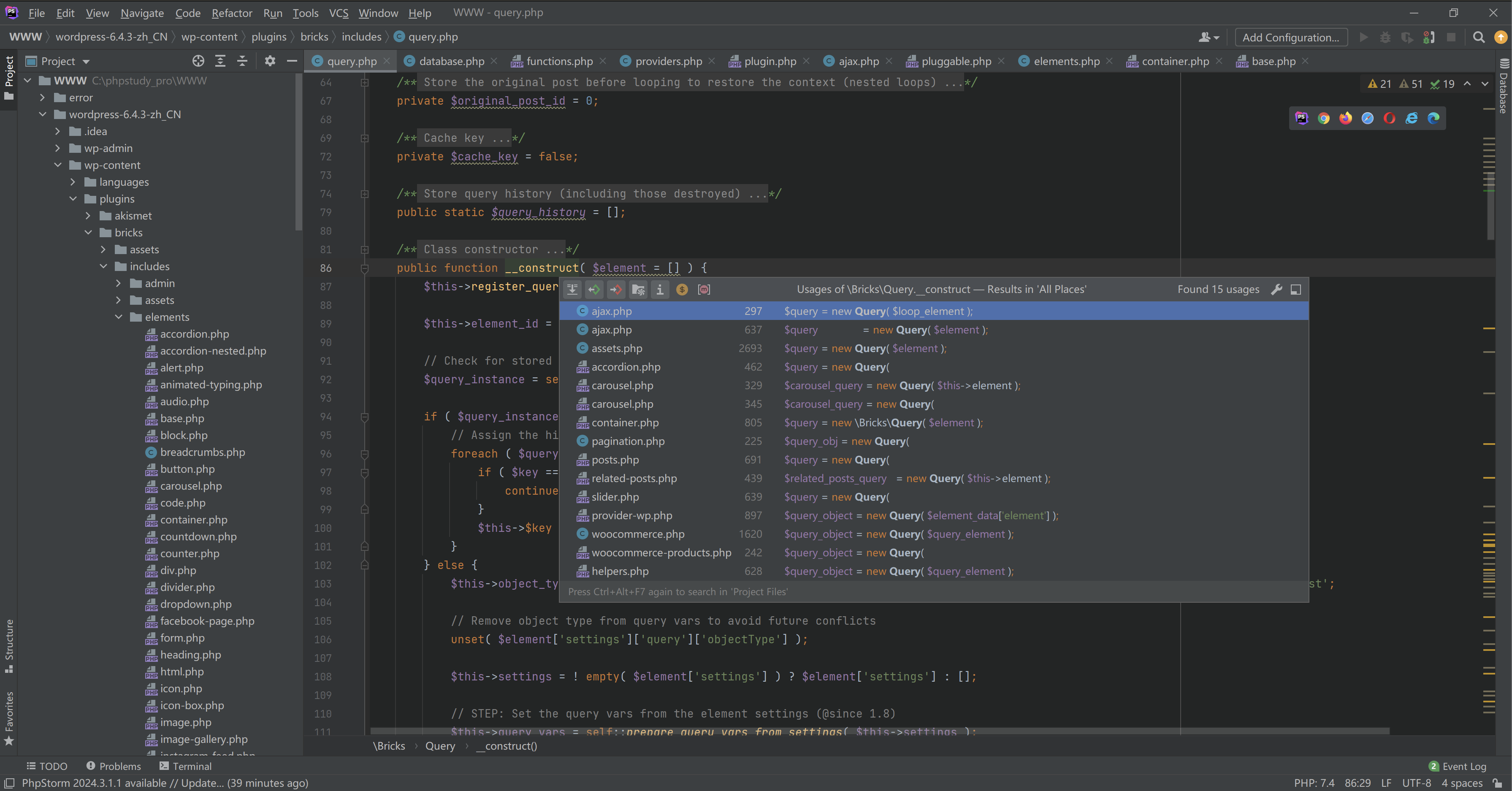The image size is (1512, 791).
Task: Click Collapse All in Project panel
Action: (242, 61)
